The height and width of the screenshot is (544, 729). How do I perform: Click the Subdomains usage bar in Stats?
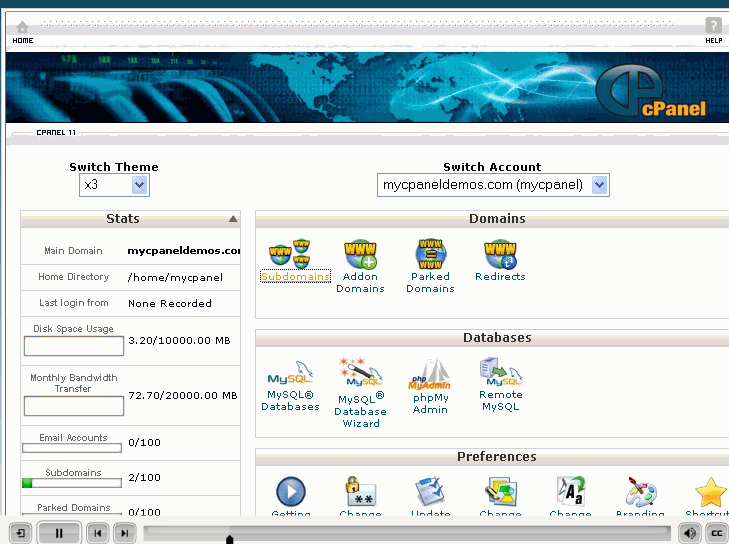(x=72, y=484)
